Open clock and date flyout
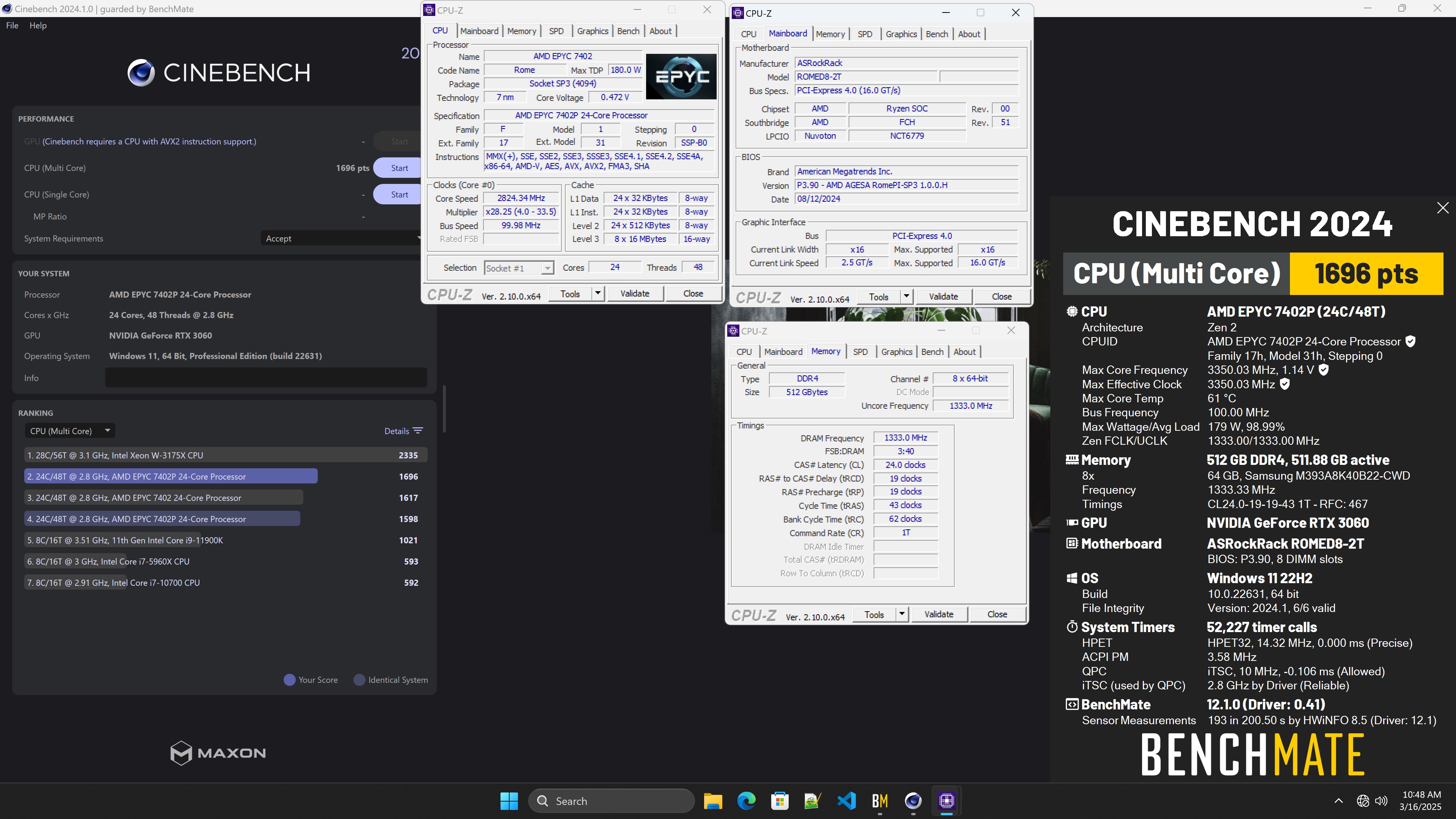Image resolution: width=1456 pixels, height=819 pixels. (1420, 801)
